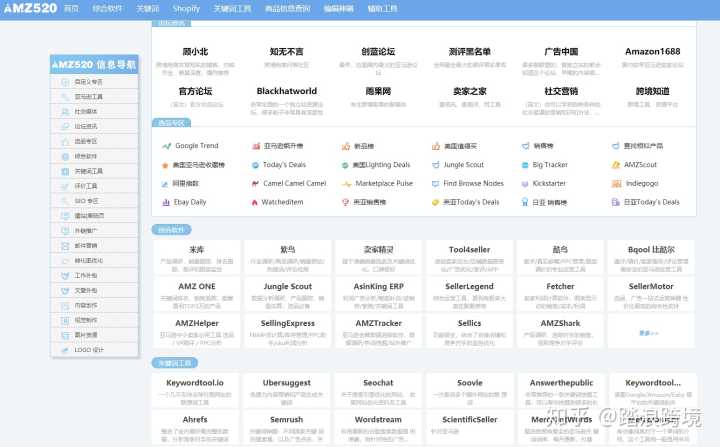Screen dimensions: 720x447
Task: Click the Big Tracker icon
Action: coord(525,165)
